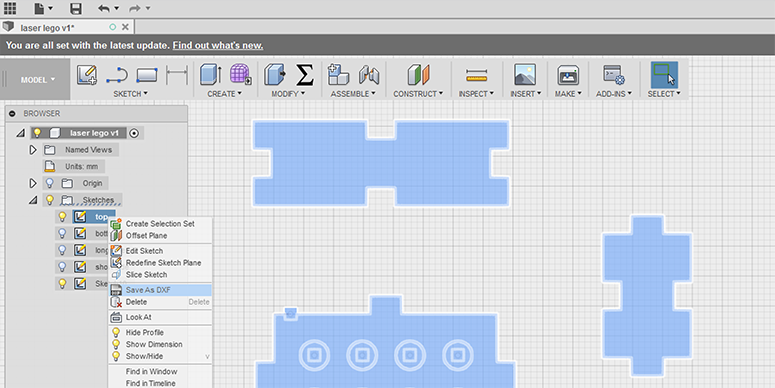
Task: Activate the Select tool
Action: [x=664, y=75]
